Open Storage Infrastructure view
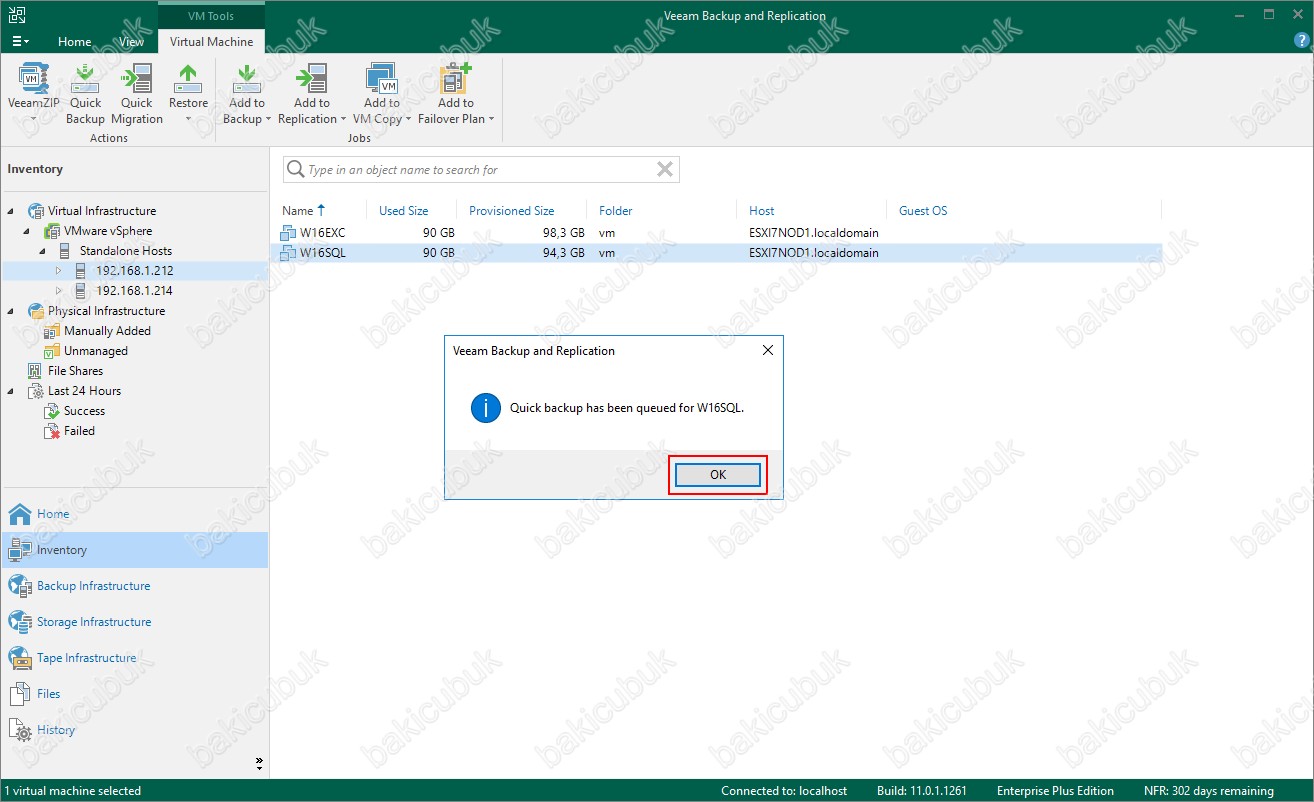This screenshot has width=1314, height=802. (134, 622)
